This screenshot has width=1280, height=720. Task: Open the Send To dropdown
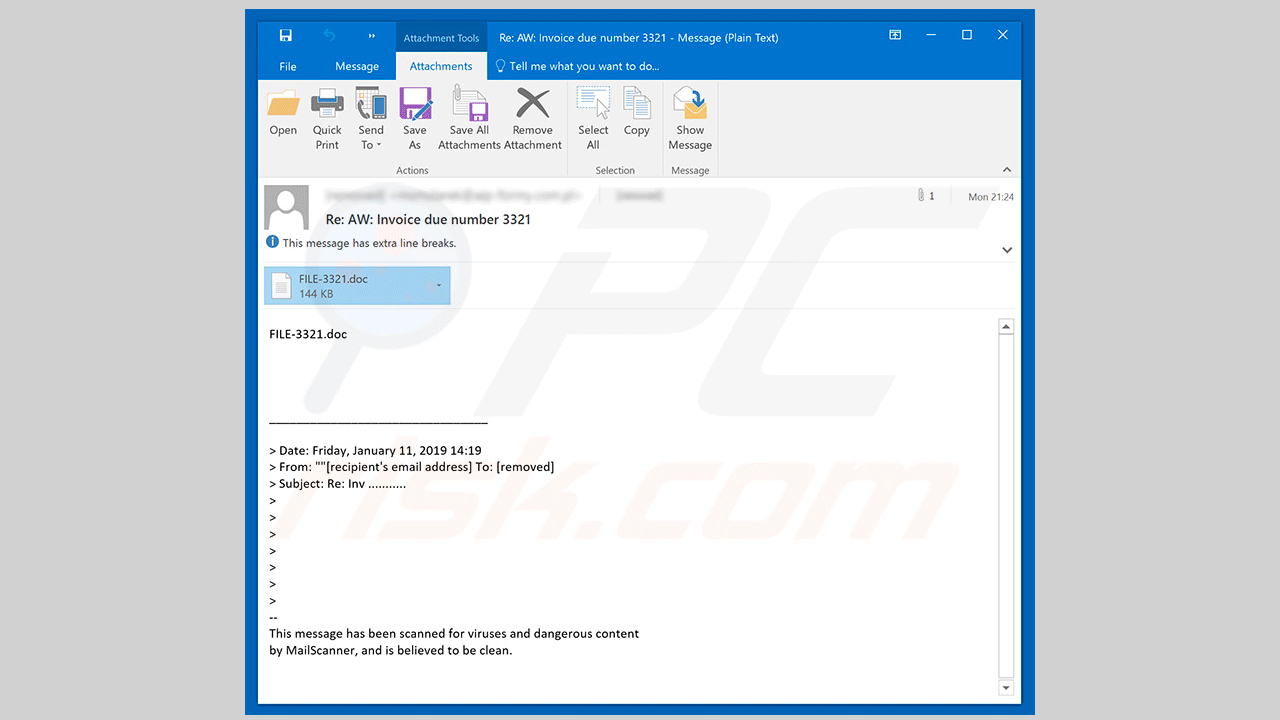click(x=371, y=138)
